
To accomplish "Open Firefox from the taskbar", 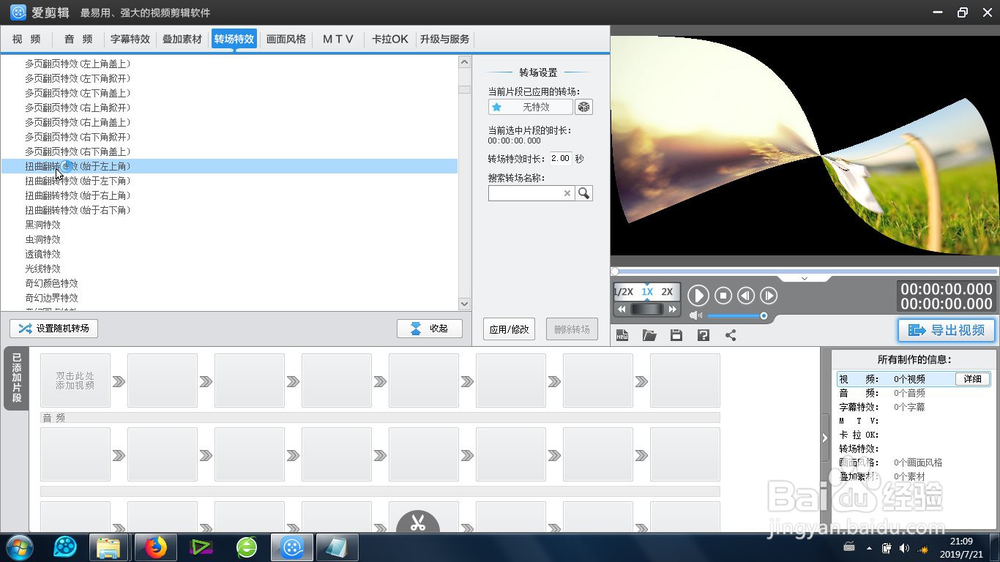I will click(x=155, y=547).
